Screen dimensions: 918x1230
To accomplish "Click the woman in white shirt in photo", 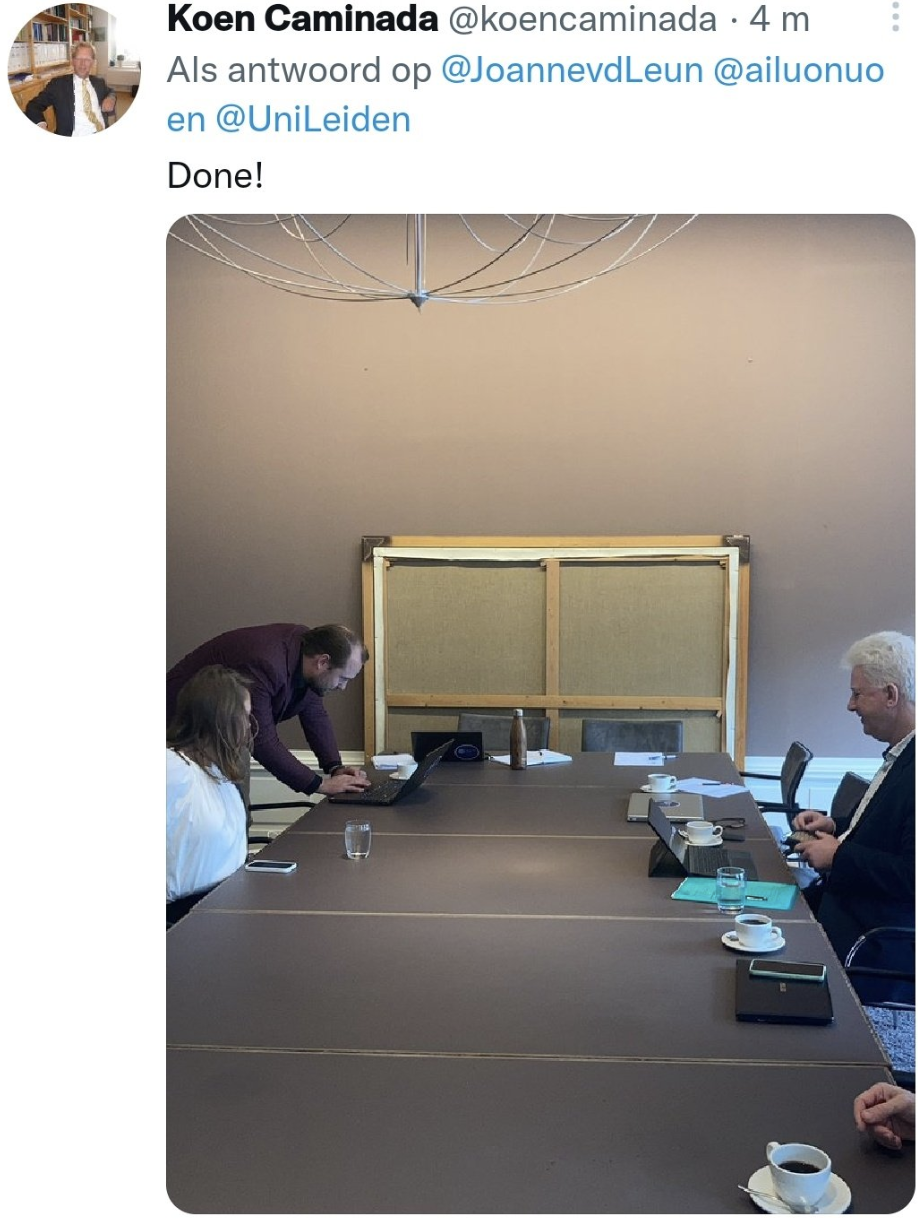I will coord(208,790).
